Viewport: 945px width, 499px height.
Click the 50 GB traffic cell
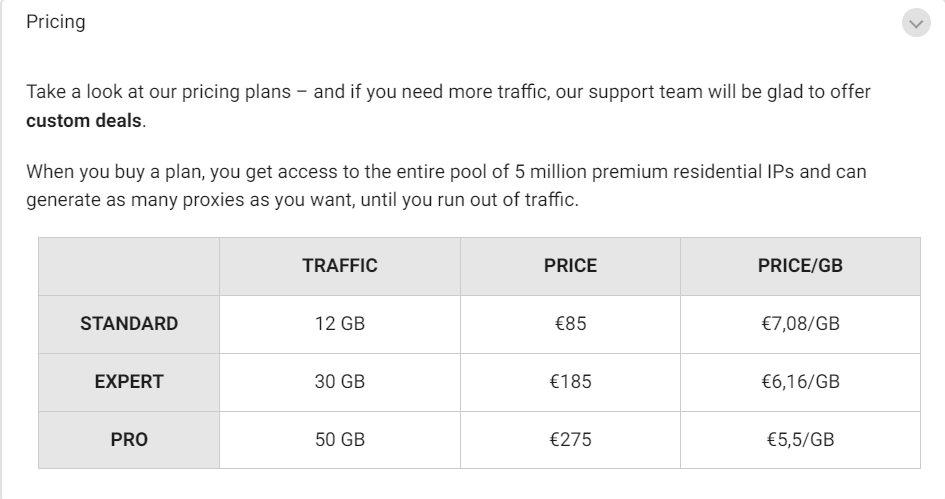(x=340, y=440)
